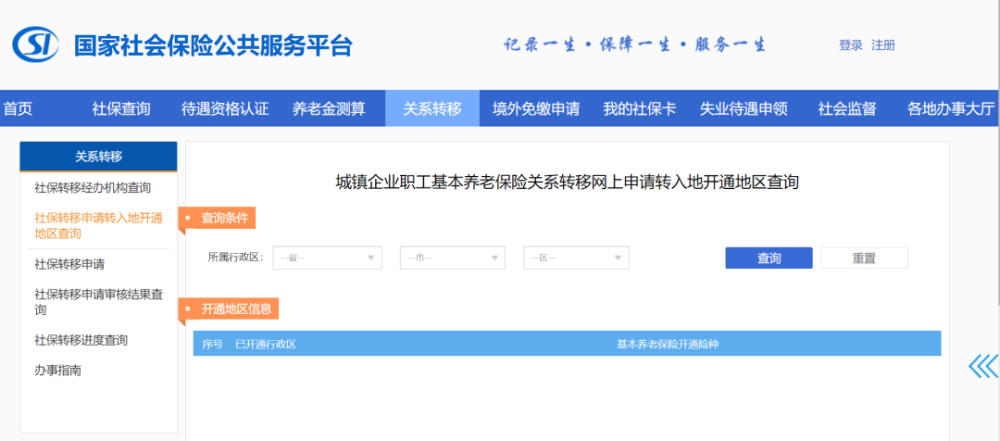Open 社保查询 menu item
This screenshot has height=441, width=1000.
pyautogui.click(x=121, y=108)
